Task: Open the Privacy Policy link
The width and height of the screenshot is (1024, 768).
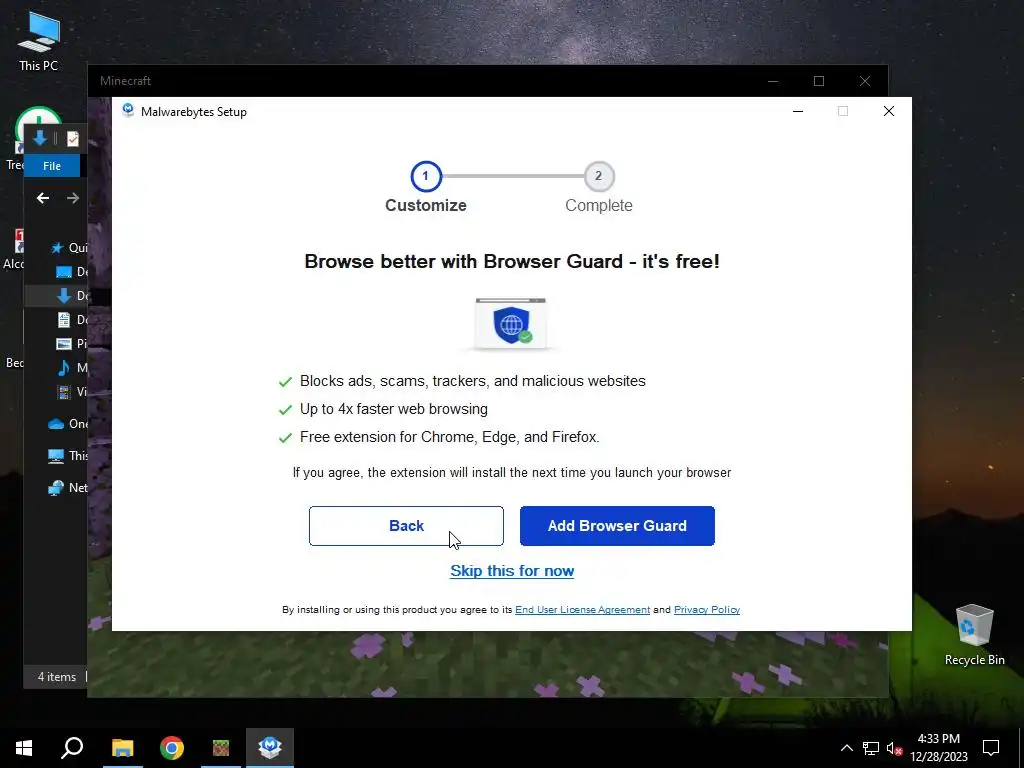Action: pyautogui.click(x=707, y=609)
